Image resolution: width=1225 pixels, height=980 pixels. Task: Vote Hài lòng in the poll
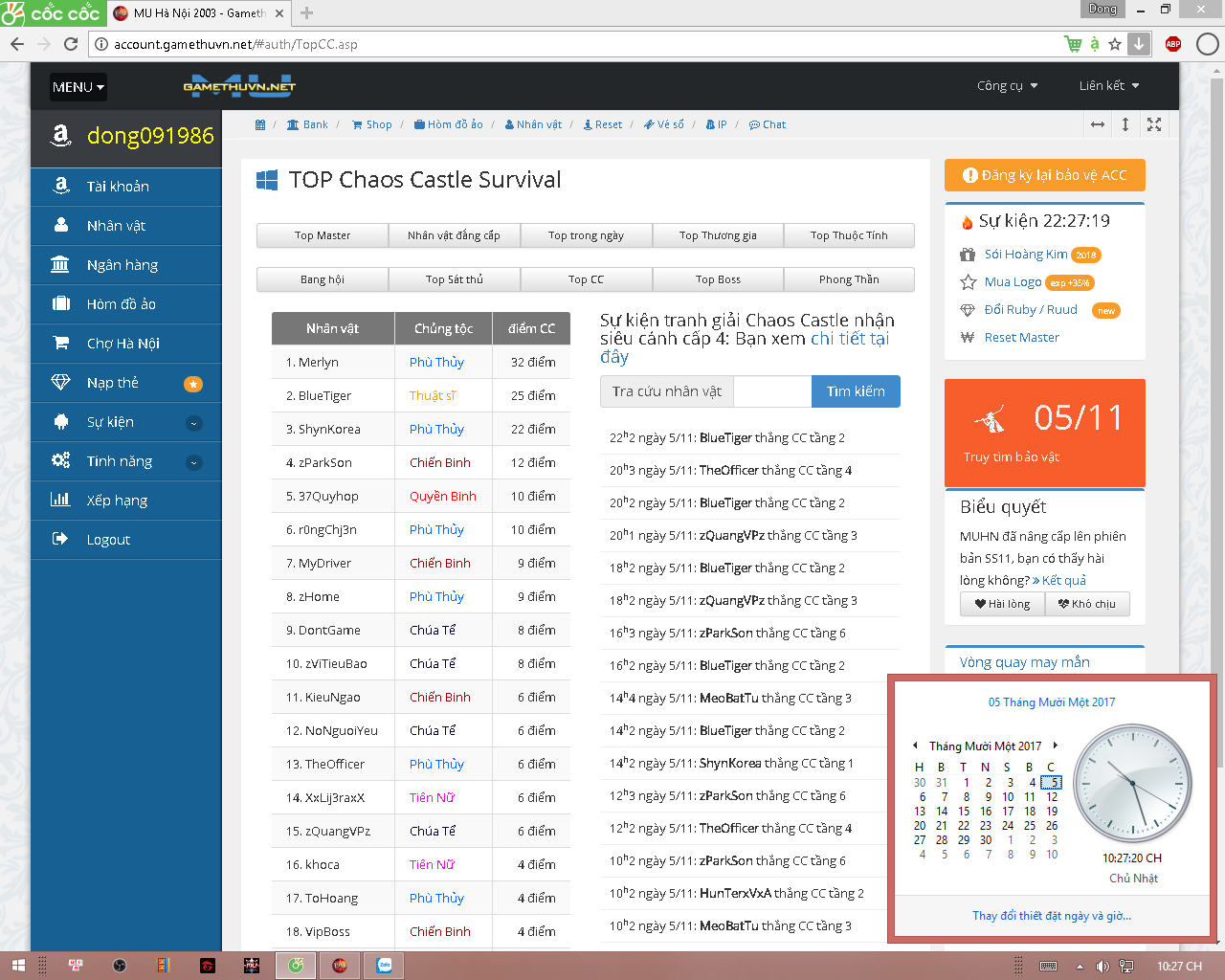(x=1002, y=604)
